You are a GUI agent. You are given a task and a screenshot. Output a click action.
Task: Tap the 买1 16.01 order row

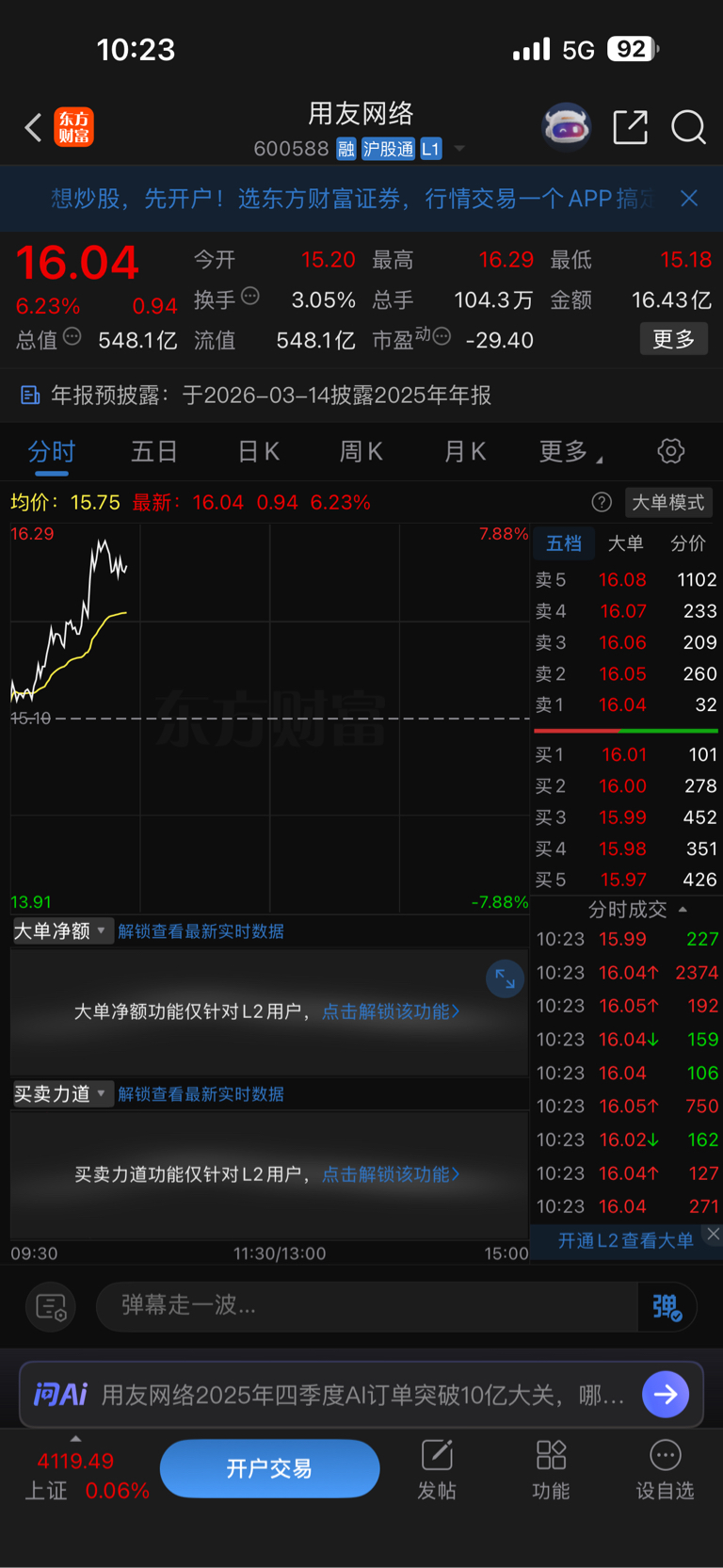[x=626, y=754]
